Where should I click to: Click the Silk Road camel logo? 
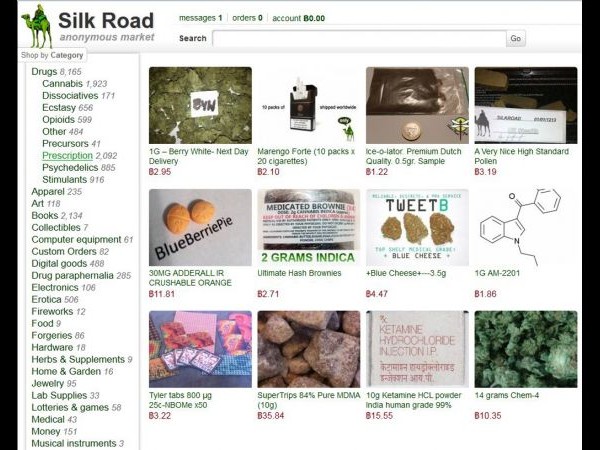[x=37, y=26]
